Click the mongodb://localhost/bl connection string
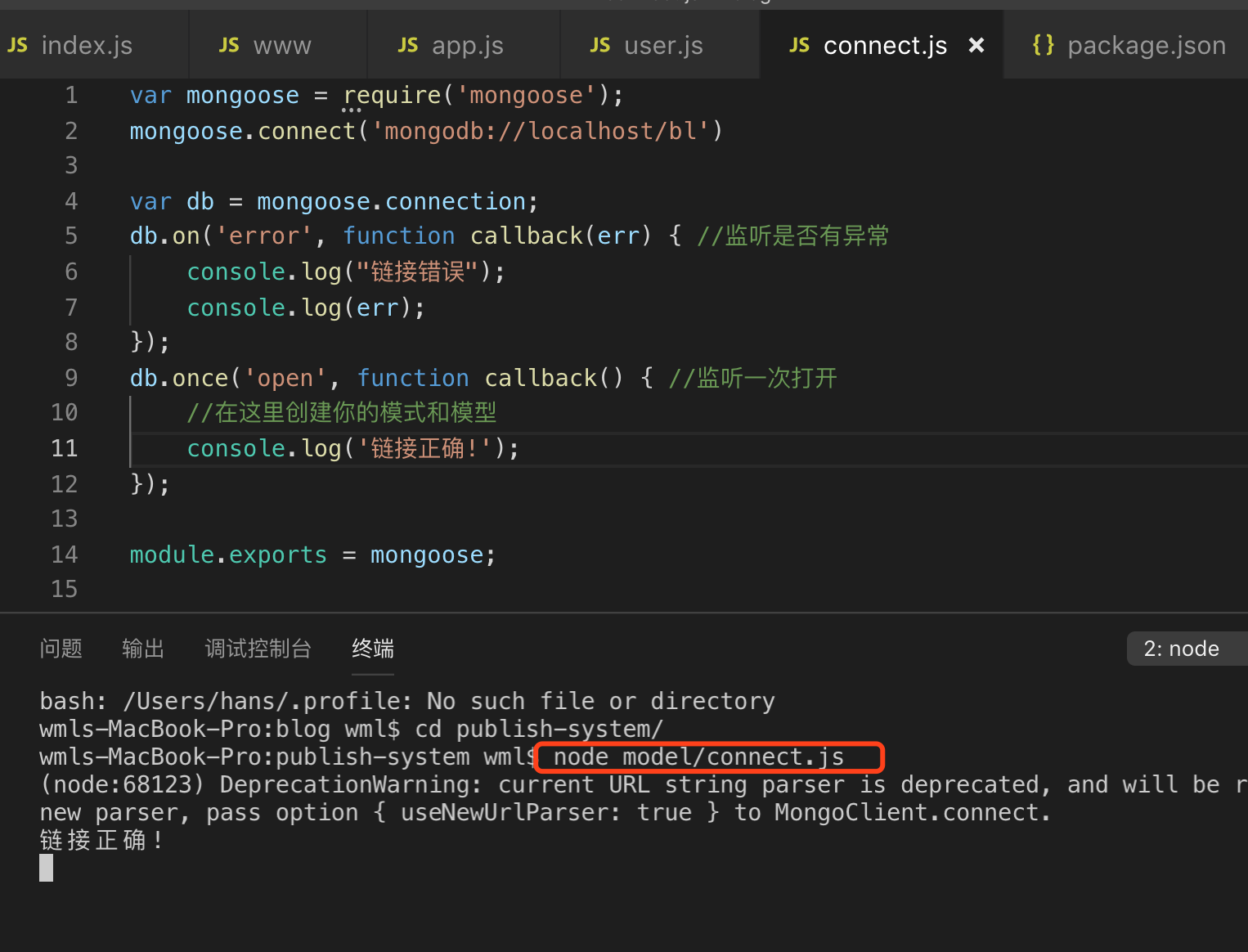The width and height of the screenshot is (1248, 952). pyautogui.click(x=541, y=131)
